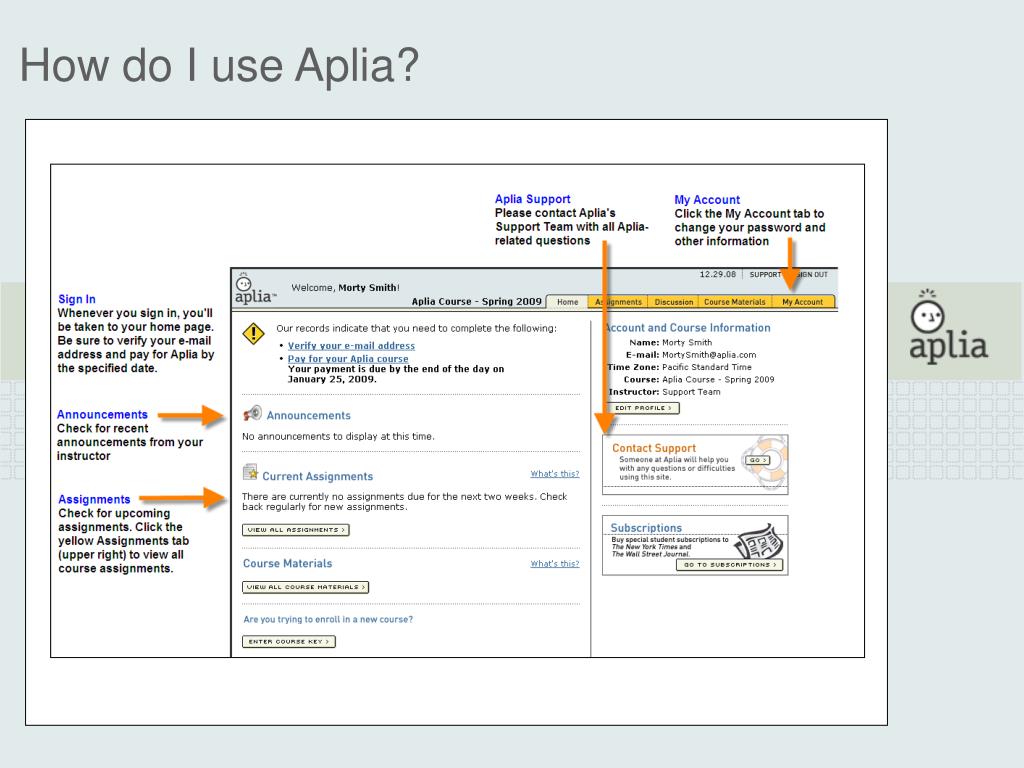This screenshot has height=768, width=1024.
Task: Click the Instructor value 'Support Team'
Action: (x=691, y=392)
